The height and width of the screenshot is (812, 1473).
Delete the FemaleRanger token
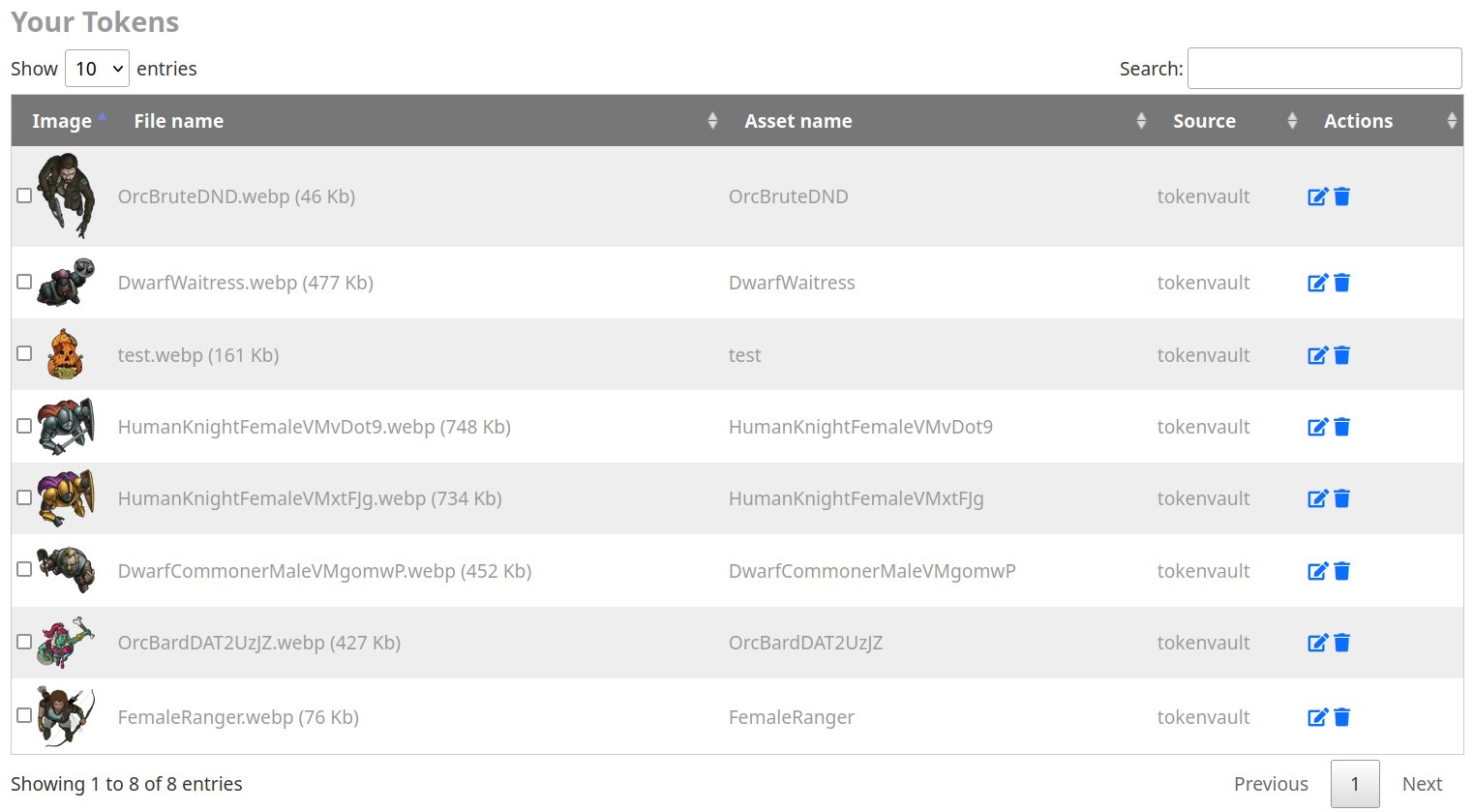click(1341, 717)
